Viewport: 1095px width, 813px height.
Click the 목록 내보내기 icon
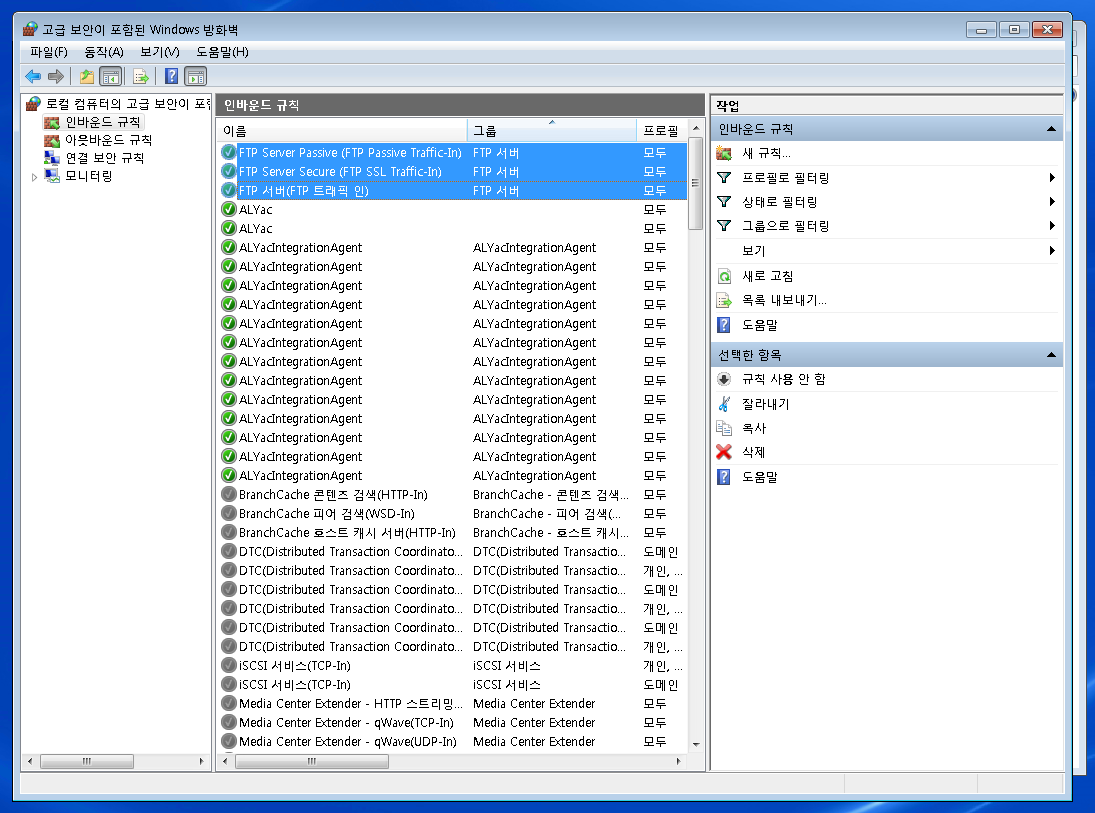724,300
